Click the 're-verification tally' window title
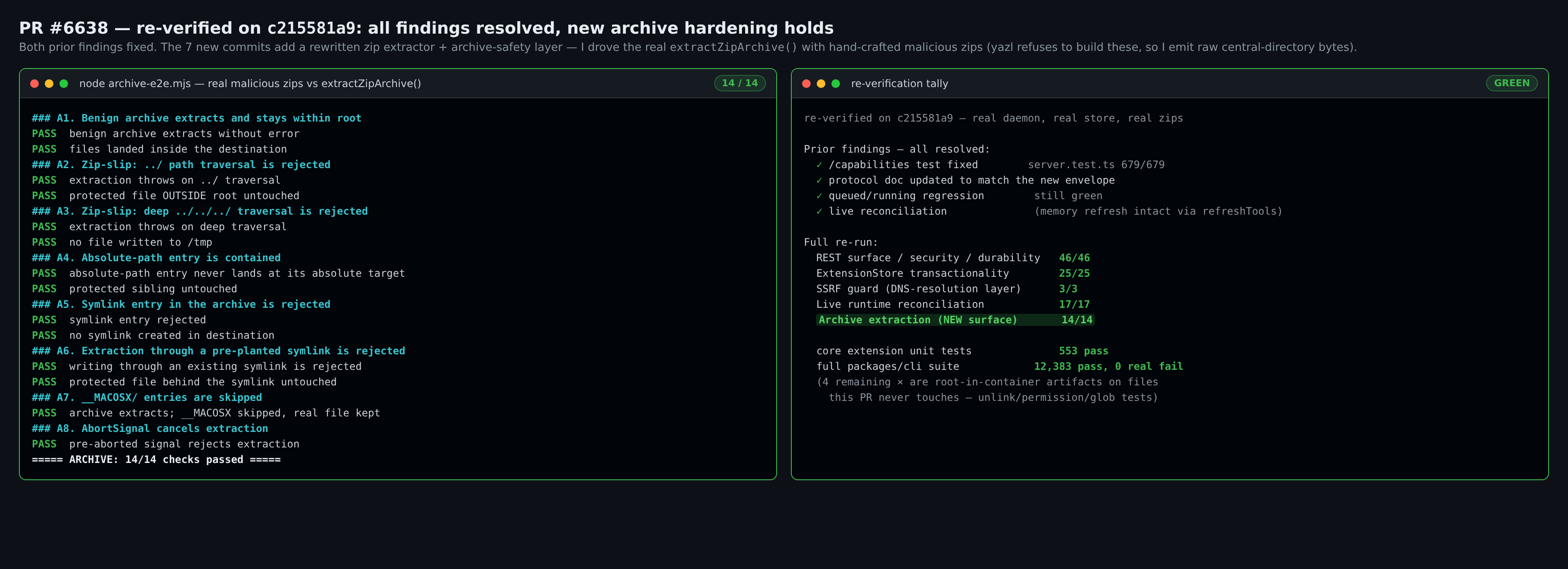Image resolution: width=1568 pixels, height=569 pixels. point(899,84)
